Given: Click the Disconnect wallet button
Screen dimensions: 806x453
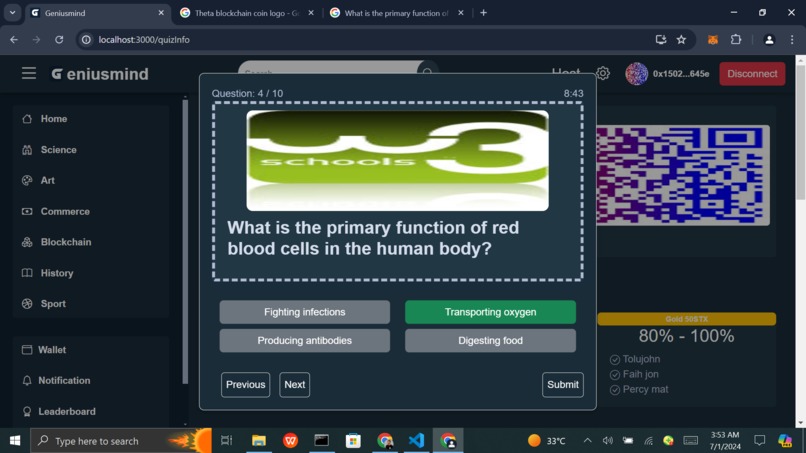Looking at the screenshot, I should [x=752, y=74].
